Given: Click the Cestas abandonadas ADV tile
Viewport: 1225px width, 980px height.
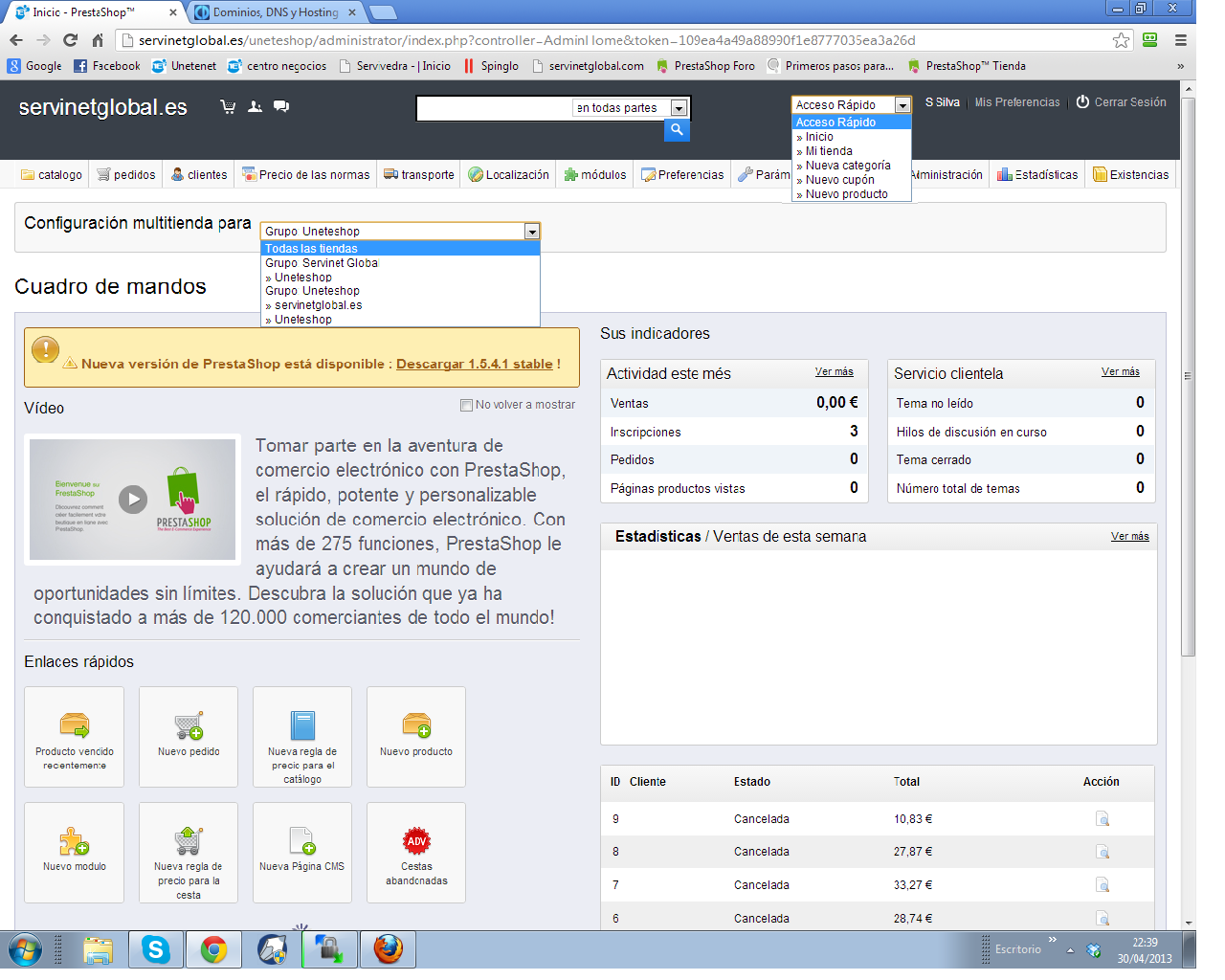Looking at the screenshot, I should [416, 853].
